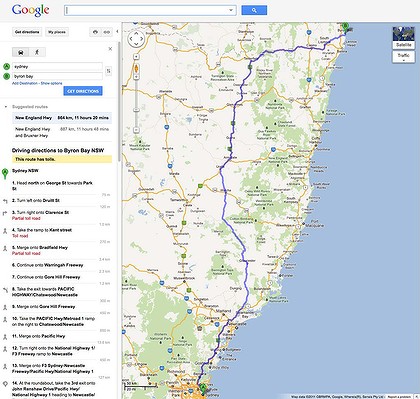This screenshot has width=420, height=399.
Task: Click step 6 Continue onto Warringah Freeway
Action: coord(48,265)
